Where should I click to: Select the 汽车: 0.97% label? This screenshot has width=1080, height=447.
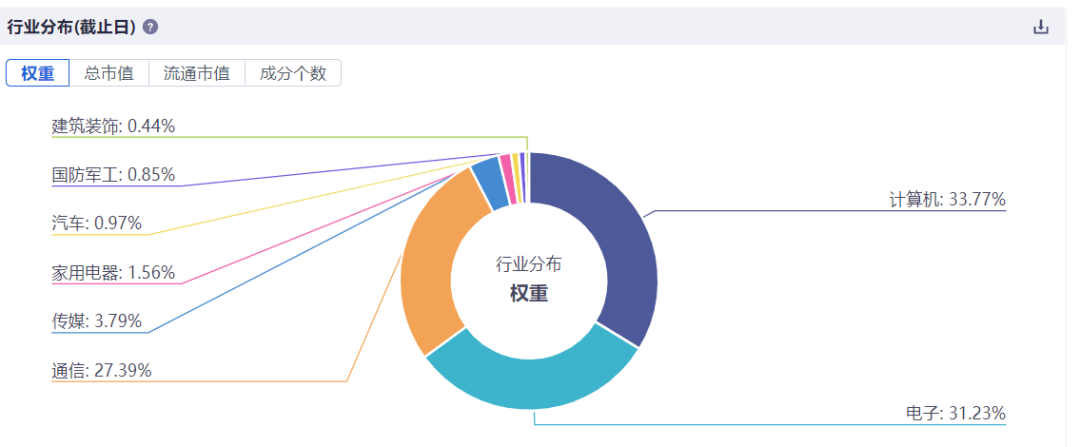(96, 223)
